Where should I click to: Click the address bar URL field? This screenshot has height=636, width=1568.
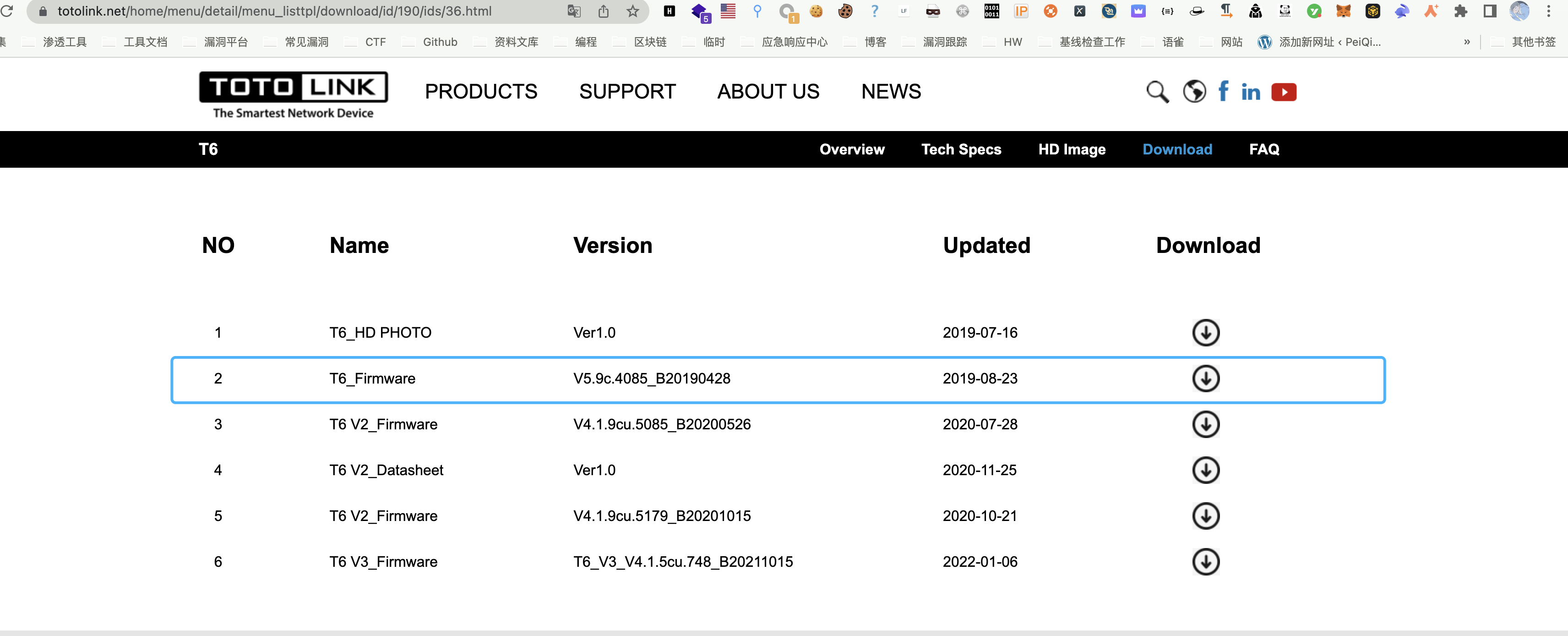pos(274,11)
